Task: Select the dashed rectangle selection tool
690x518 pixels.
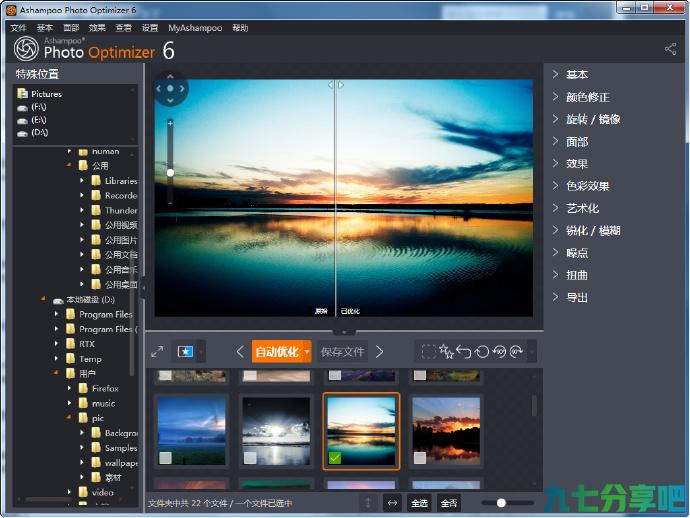Action: click(428, 352)
